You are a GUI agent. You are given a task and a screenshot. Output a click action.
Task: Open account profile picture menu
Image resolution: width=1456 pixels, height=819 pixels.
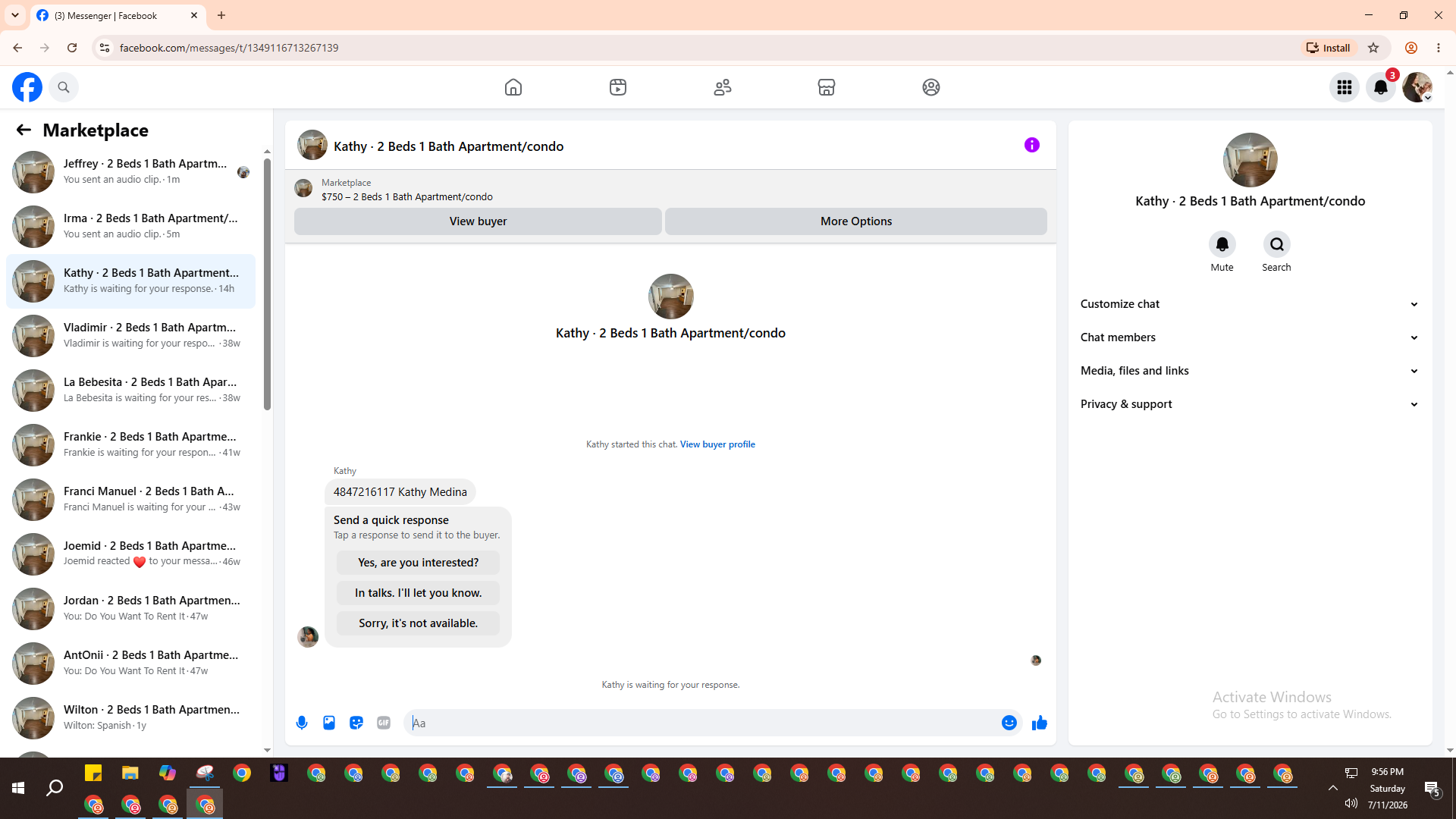point(1417,87)
